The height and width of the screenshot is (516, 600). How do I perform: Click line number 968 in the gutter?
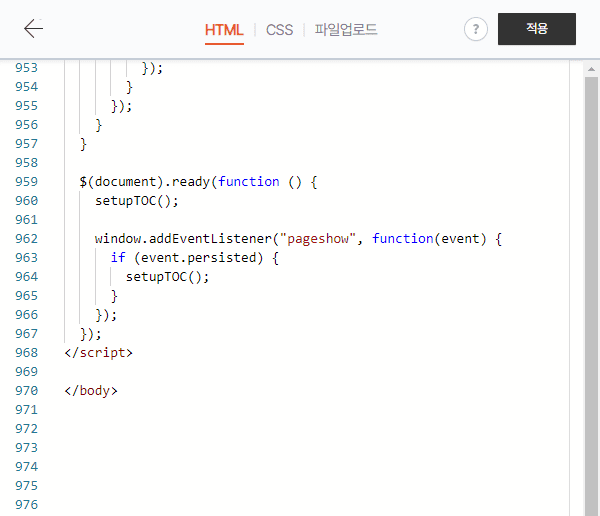pyautogui.click(x=26, y=353)
